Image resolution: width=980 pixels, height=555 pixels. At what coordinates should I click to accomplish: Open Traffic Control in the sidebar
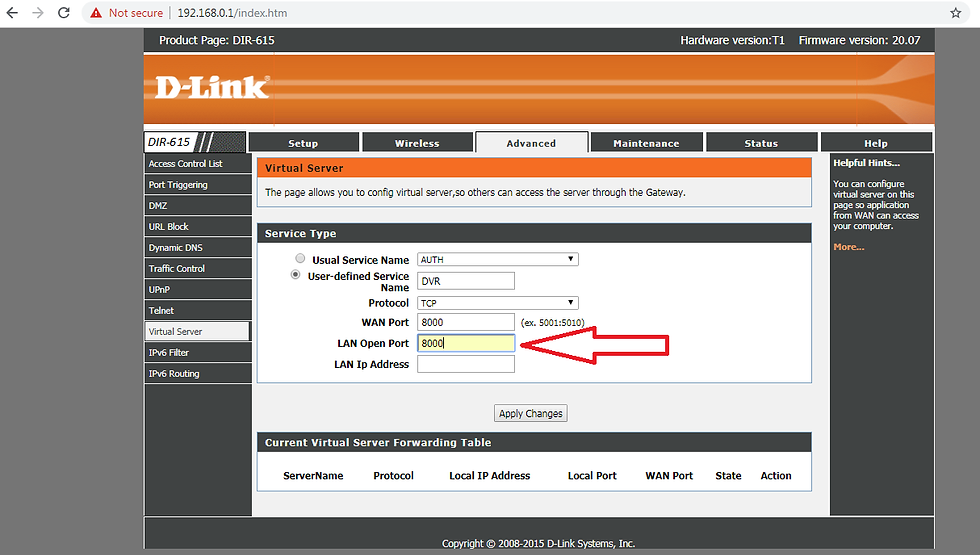pyautogui.click(x=198, y=269)
